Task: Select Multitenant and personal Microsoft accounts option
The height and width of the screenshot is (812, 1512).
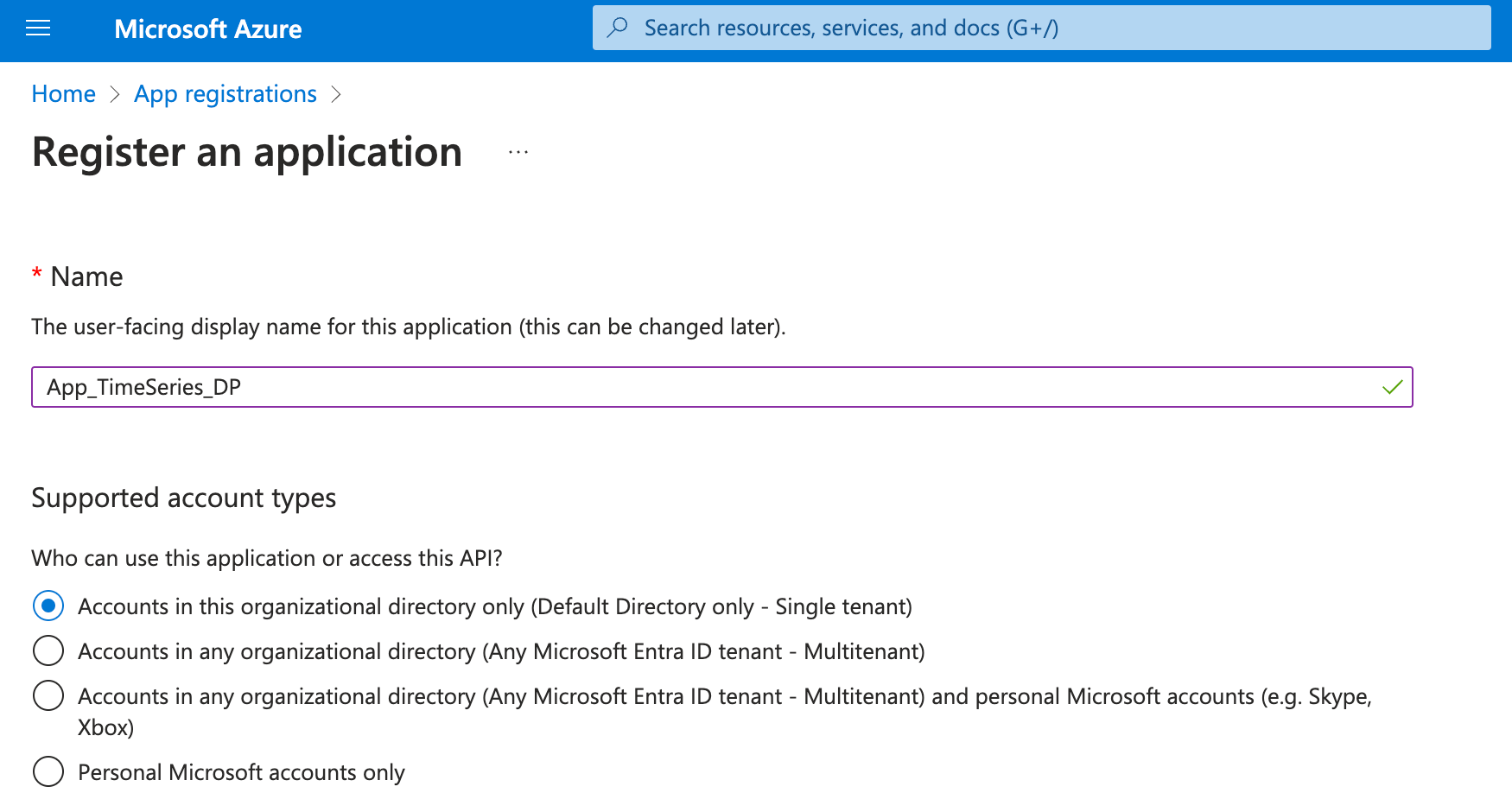Action: (x=48, y=696)
